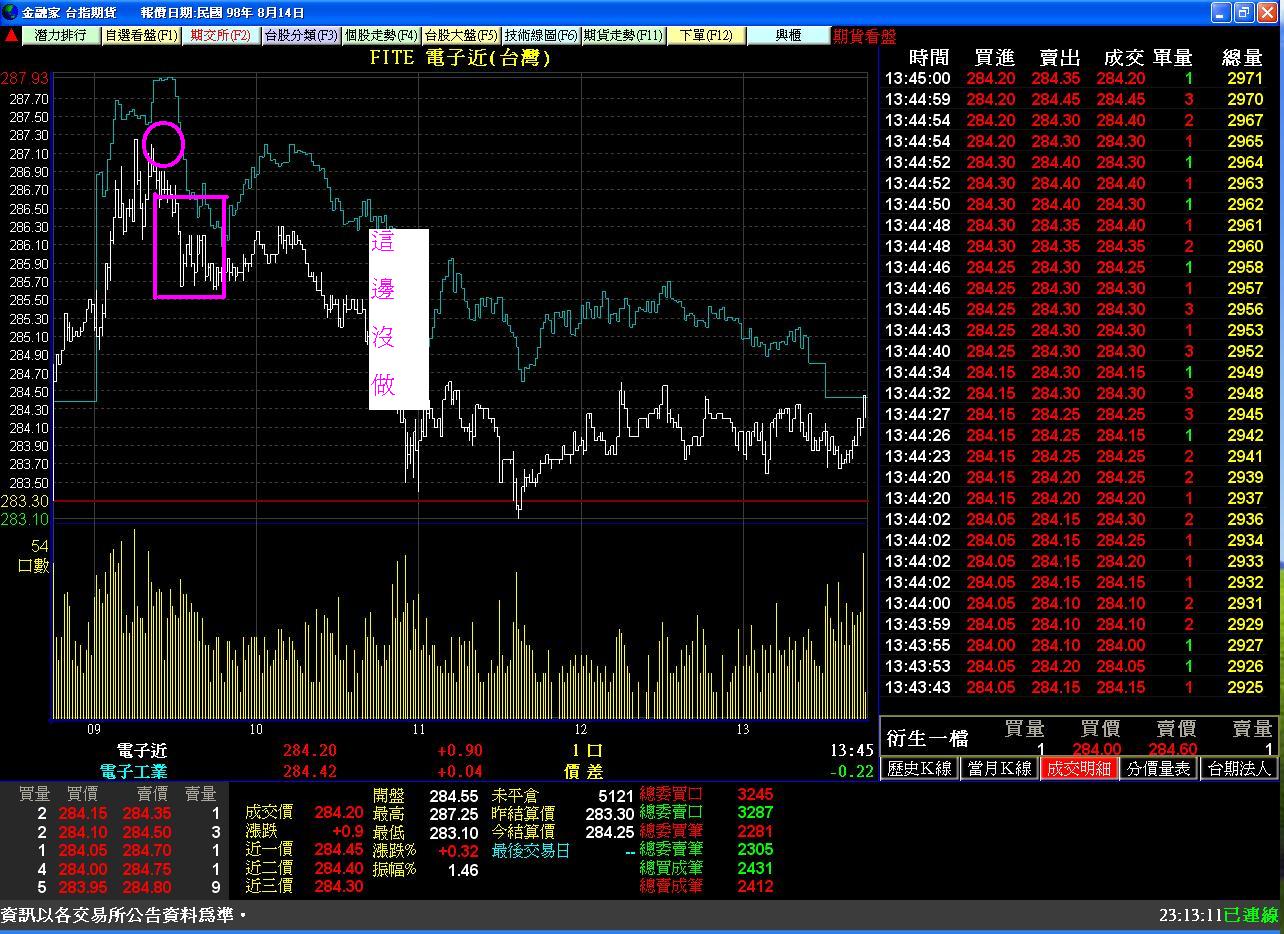Image resolution: width=1284 pixels, height=934 pixels.
Task: Click the 09 time axis label
Action: click(94, 729)
